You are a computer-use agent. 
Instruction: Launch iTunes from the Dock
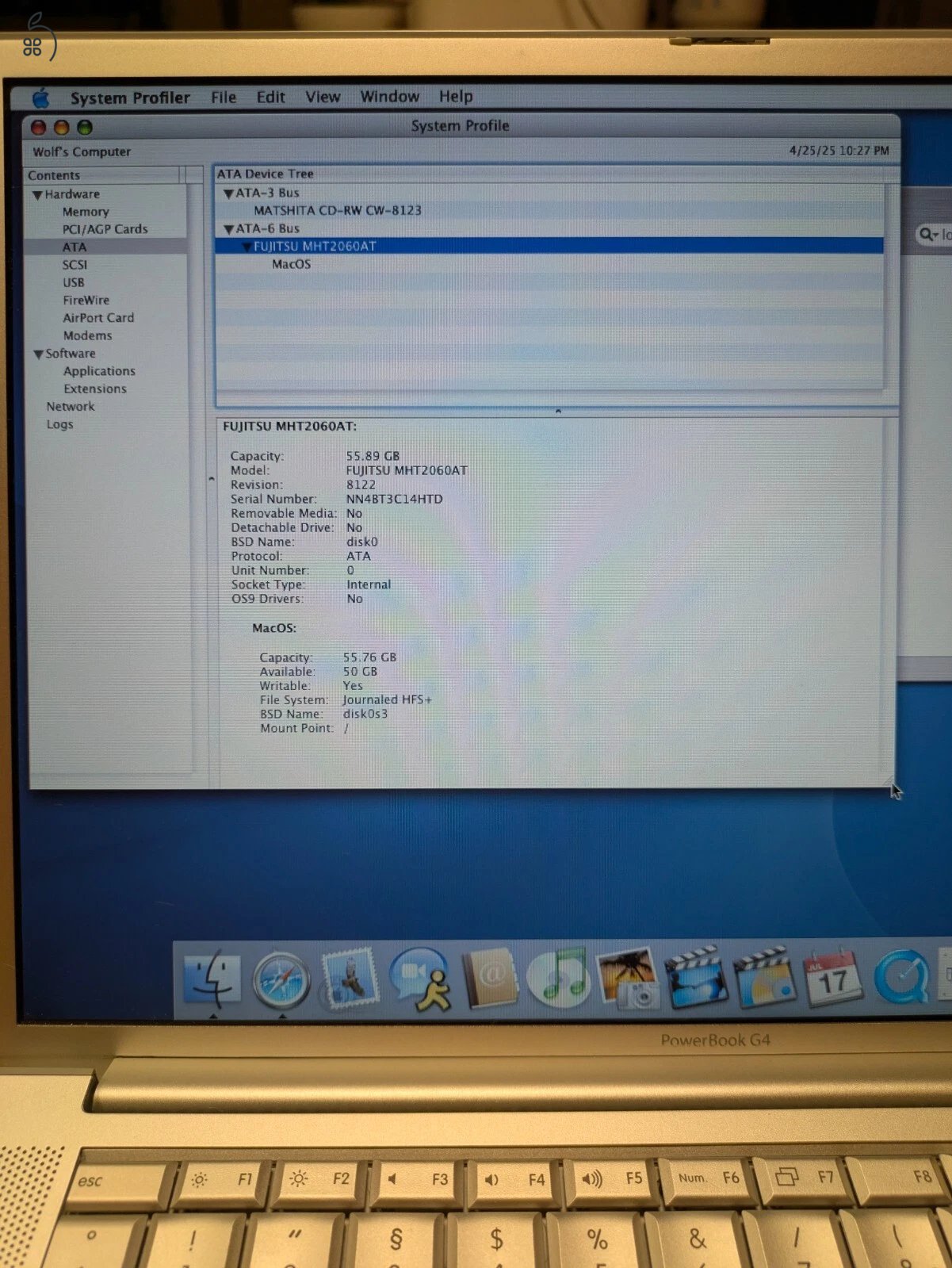coord(559,977)
